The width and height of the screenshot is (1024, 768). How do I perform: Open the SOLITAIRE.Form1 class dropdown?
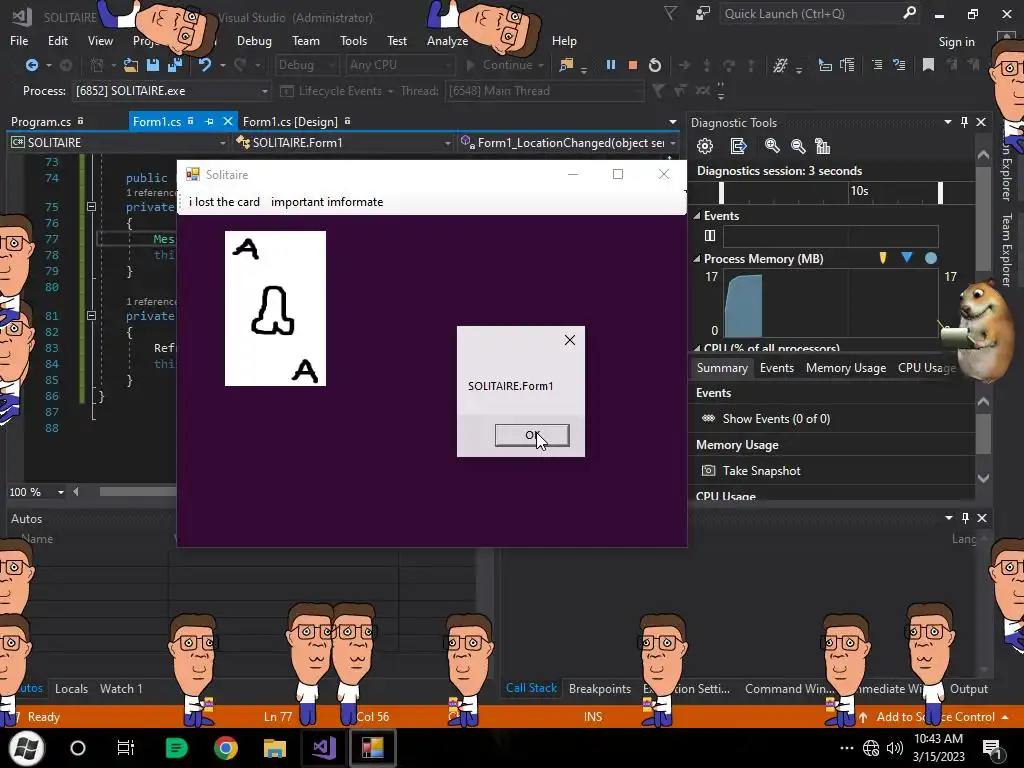tap(447, 142)
